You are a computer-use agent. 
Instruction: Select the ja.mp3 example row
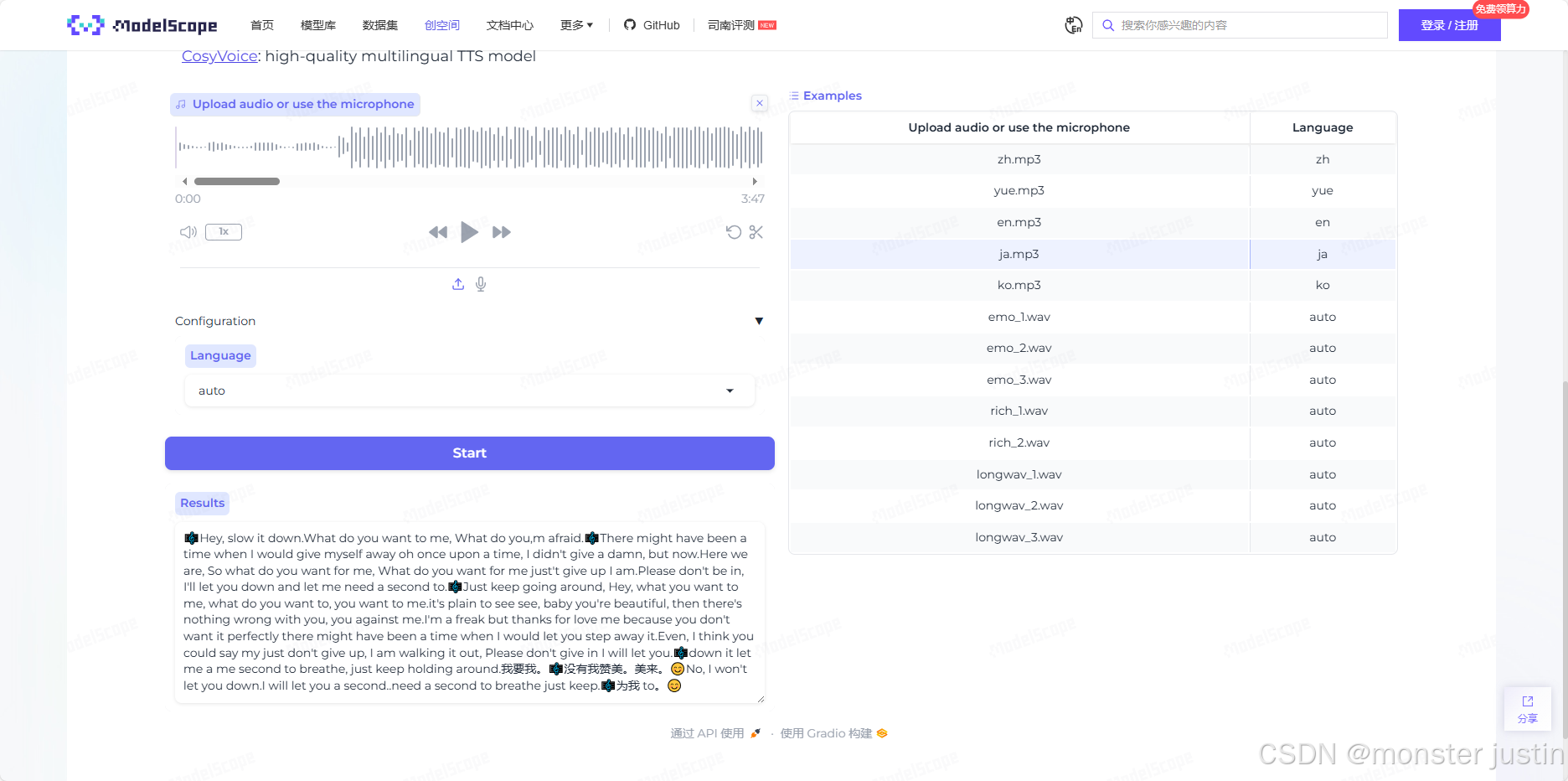point(1019,253)
